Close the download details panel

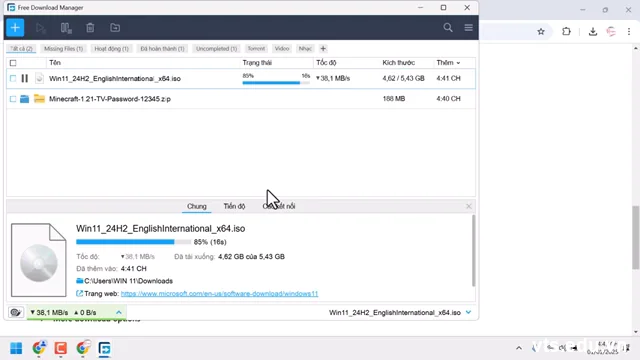click(x=469, y=206)
